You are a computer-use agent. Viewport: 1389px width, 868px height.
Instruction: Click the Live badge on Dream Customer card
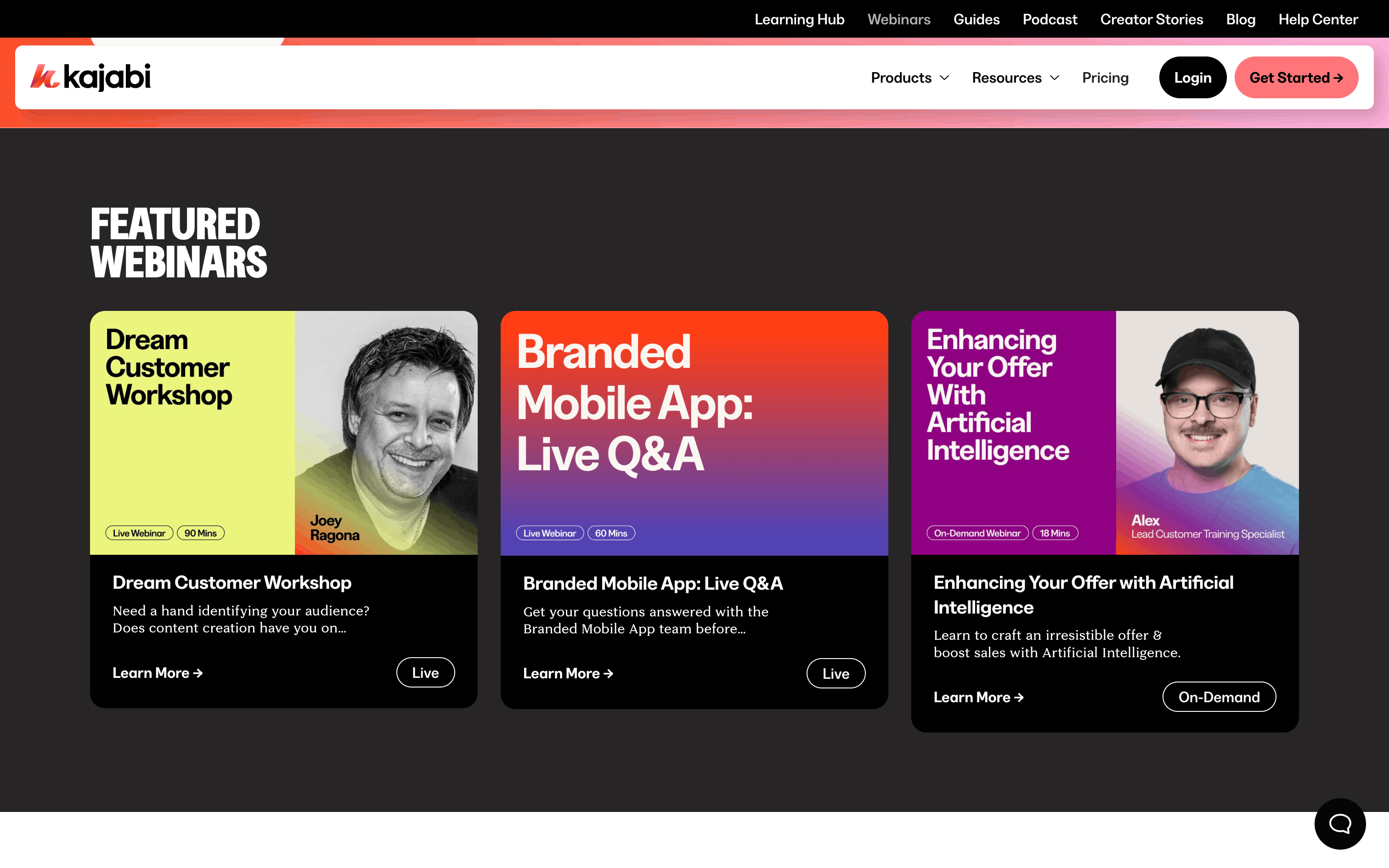[425, 672]
